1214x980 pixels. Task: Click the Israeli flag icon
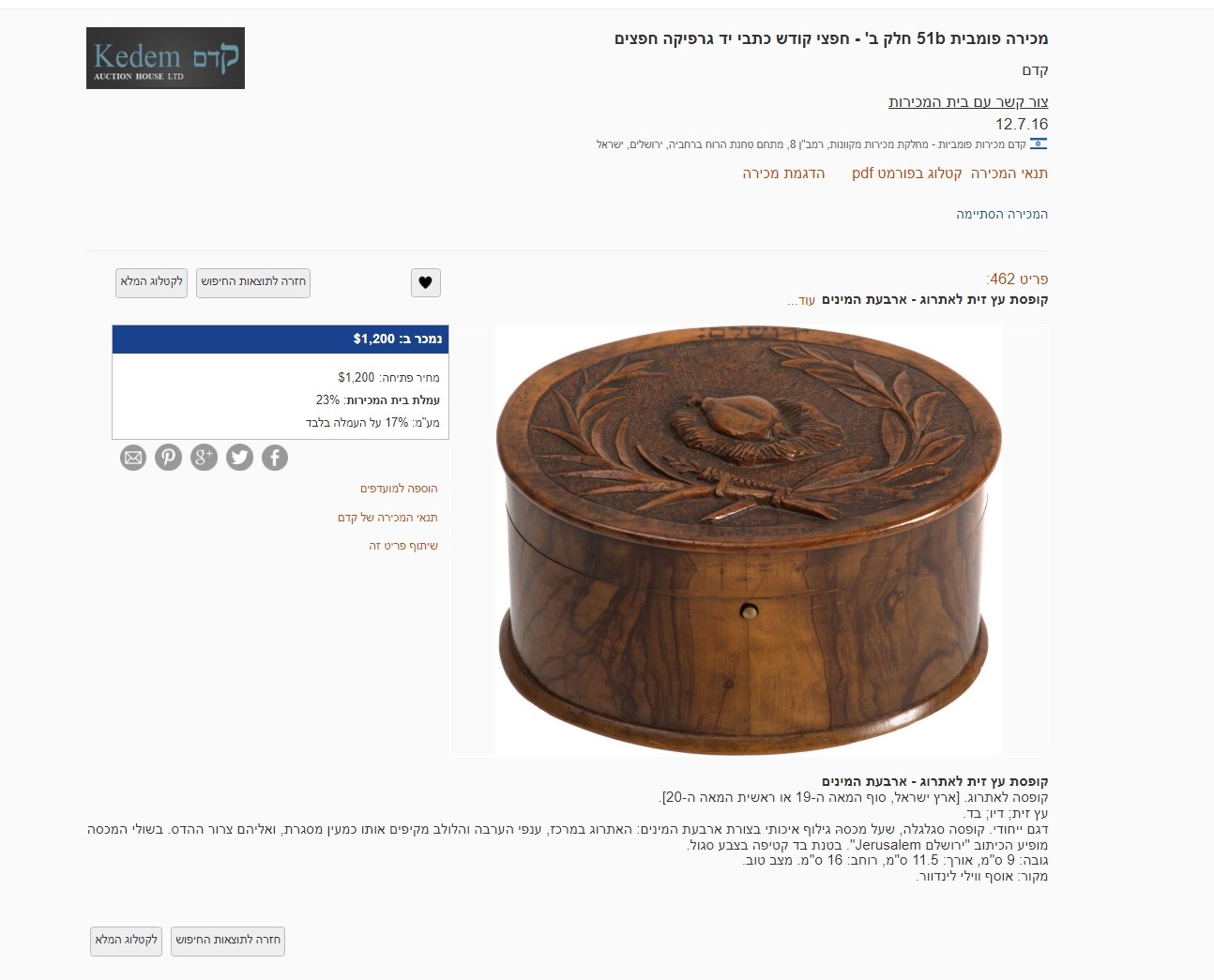click(x=1039, y=144)
